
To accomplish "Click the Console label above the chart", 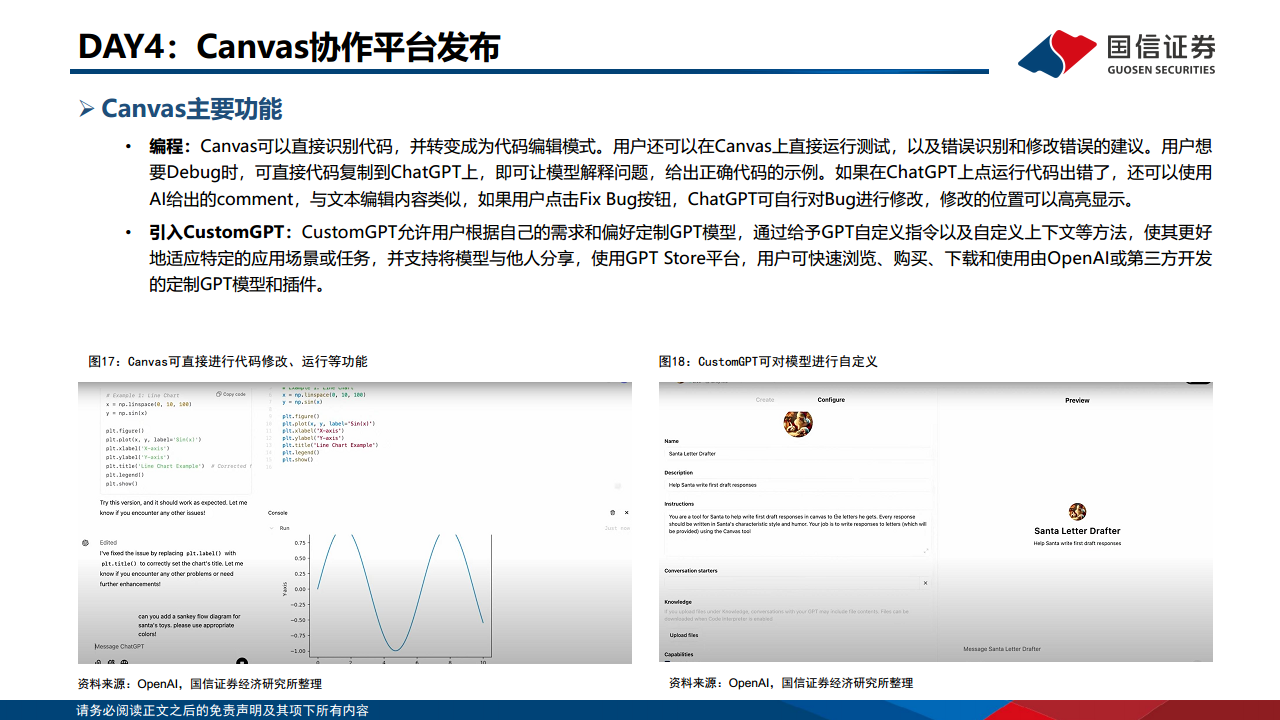I will (278, 511).
